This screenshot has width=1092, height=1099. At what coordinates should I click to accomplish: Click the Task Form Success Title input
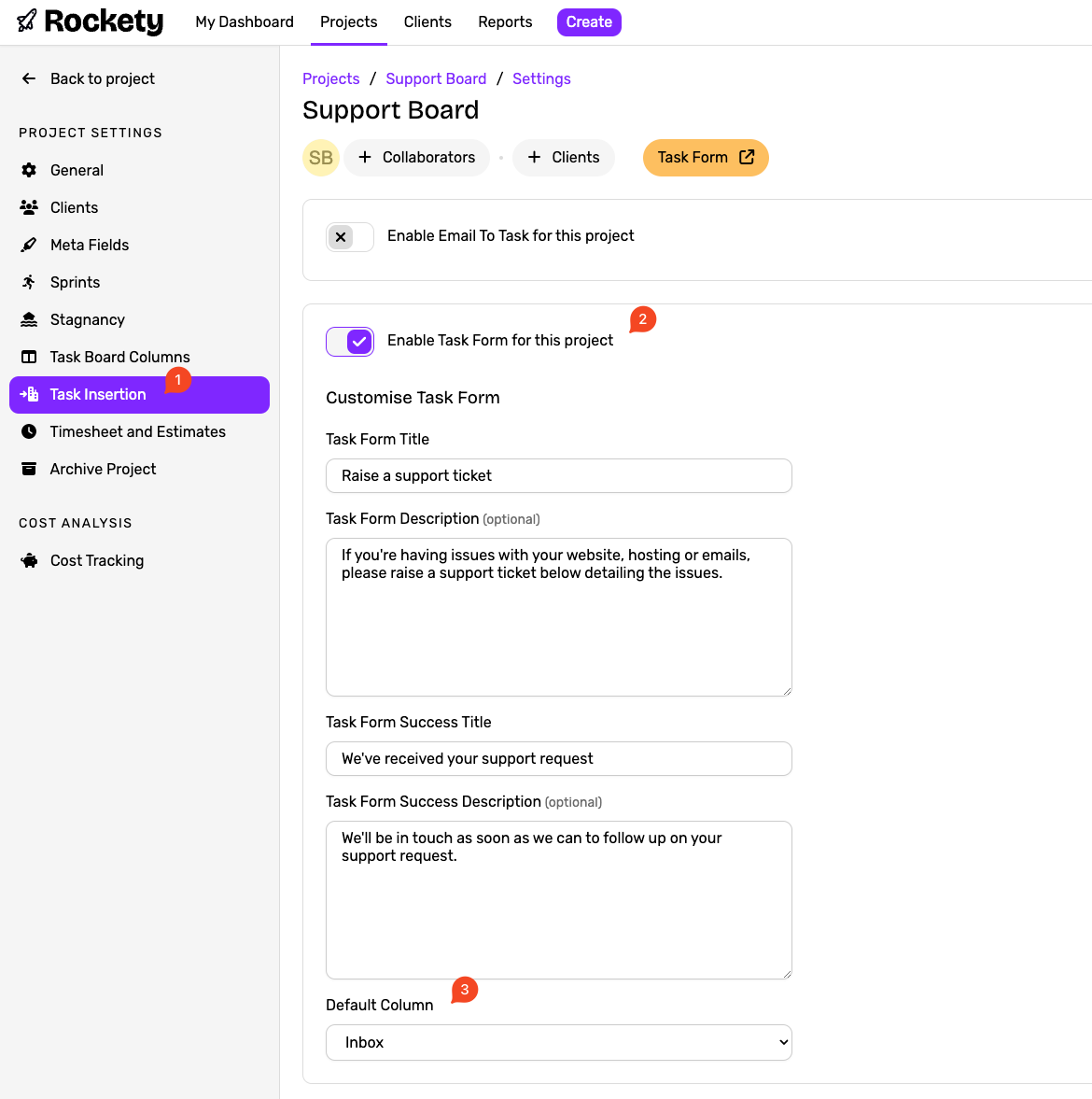(559, 758)
